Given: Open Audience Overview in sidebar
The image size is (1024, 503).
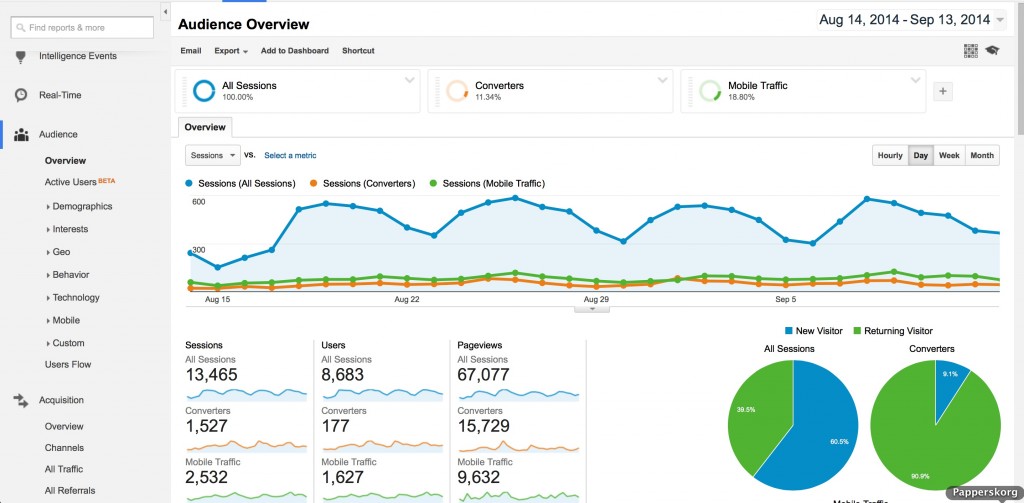Looking at the screenshot, I should coord(65,161).
